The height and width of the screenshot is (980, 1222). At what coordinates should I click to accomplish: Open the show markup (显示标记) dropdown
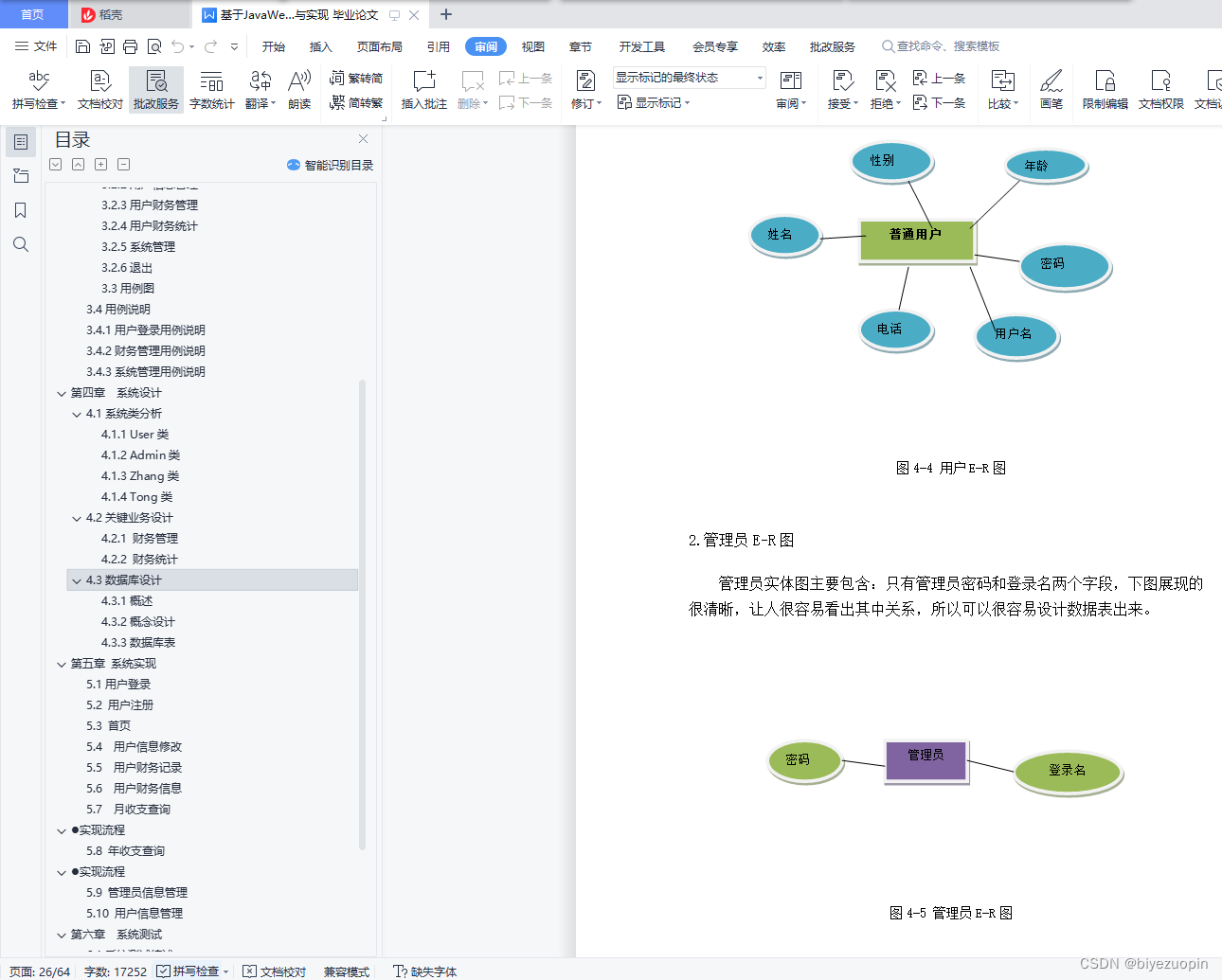[654, 102]
